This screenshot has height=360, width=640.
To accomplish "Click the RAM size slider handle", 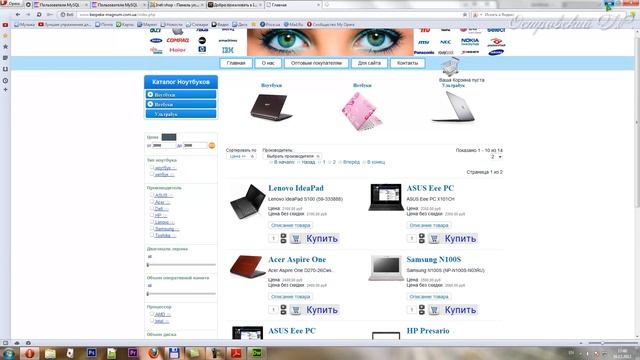I will click(x=148, y=293).
